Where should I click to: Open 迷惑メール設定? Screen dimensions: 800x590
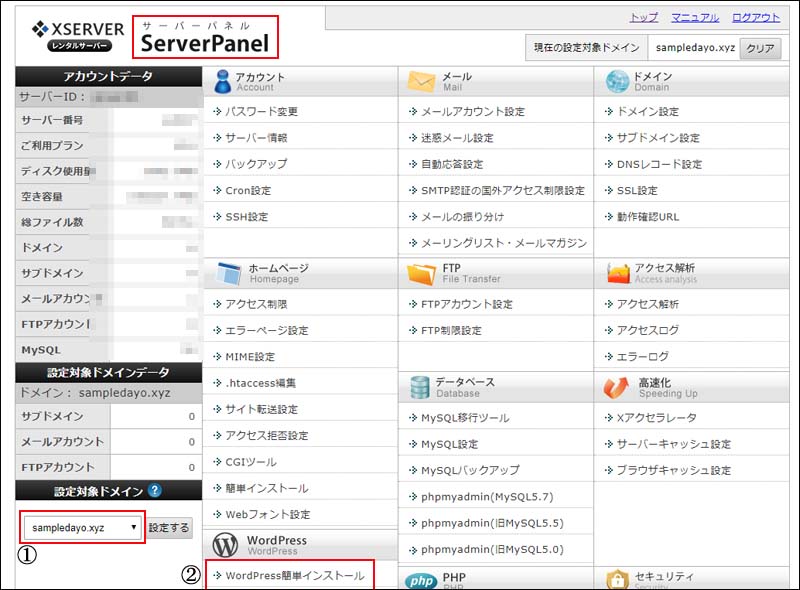(x=457, y=138)
